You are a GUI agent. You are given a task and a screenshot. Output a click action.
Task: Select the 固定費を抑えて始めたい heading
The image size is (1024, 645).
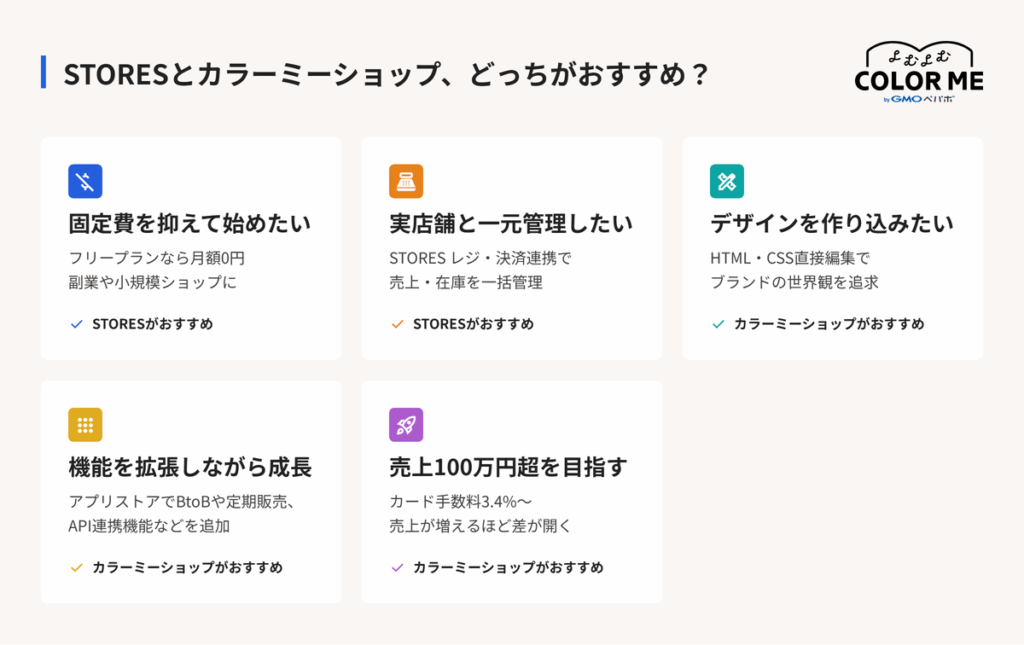(189, 224)
